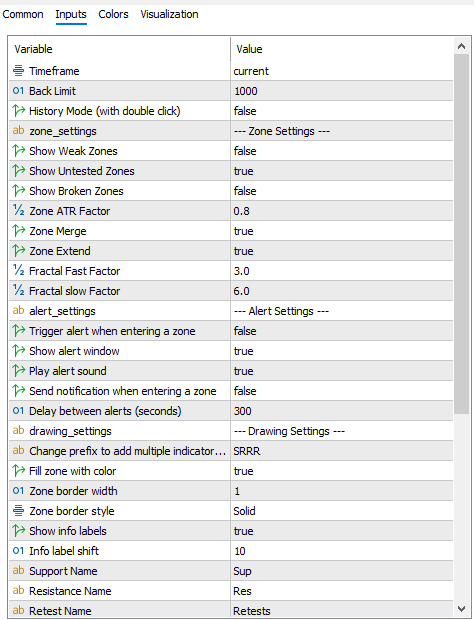
Task: Select the Inputs tab
Action: pos(71,14)
